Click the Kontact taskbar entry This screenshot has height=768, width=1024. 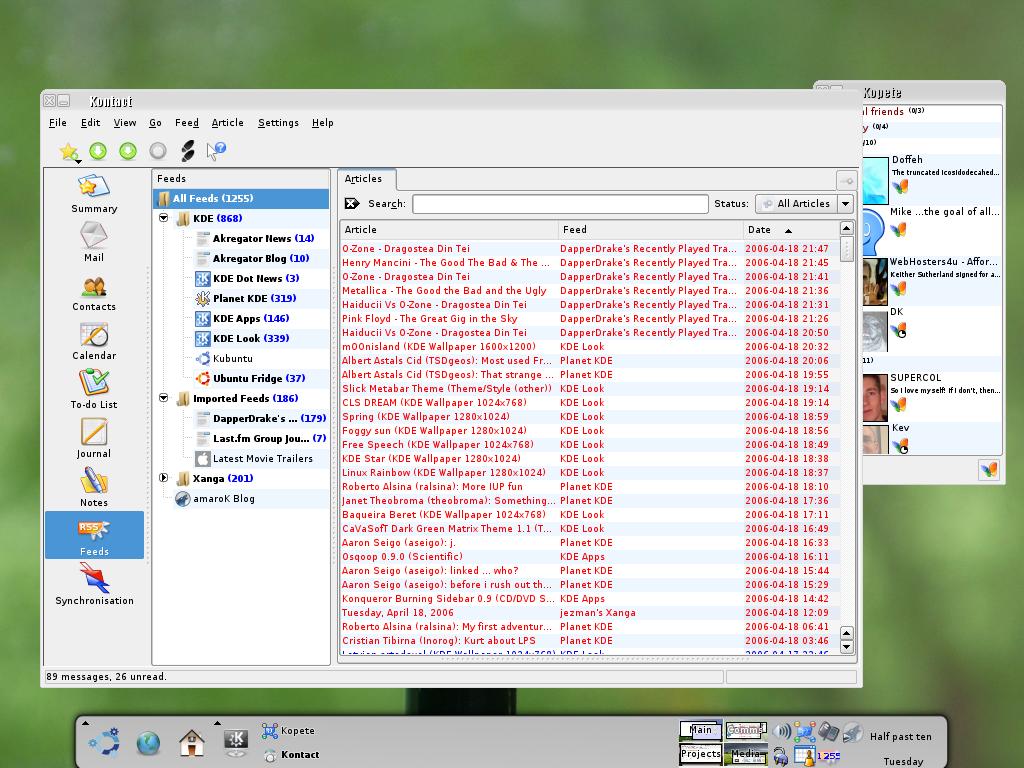coord(291,755)
